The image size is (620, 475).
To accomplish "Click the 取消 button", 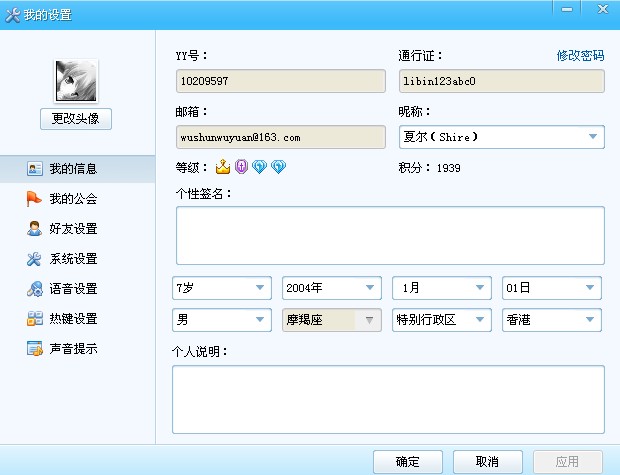I will click(488, 462).
